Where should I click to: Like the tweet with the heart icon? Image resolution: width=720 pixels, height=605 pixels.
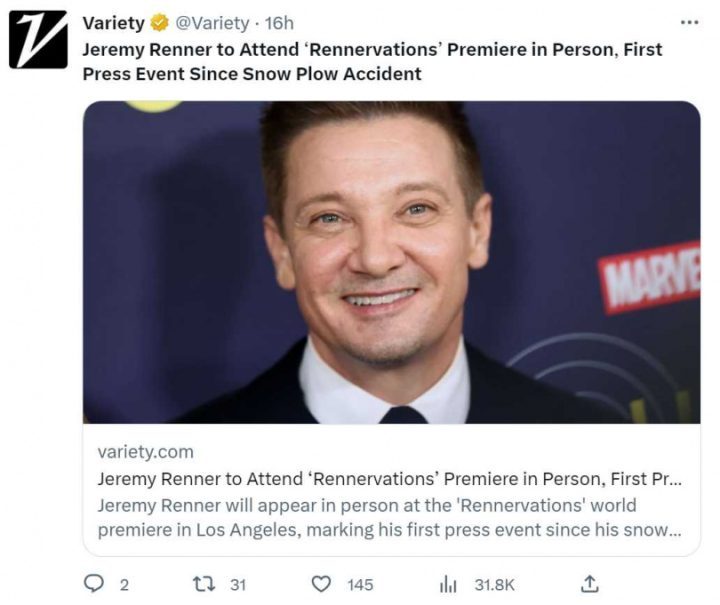(x=321, y=584)
